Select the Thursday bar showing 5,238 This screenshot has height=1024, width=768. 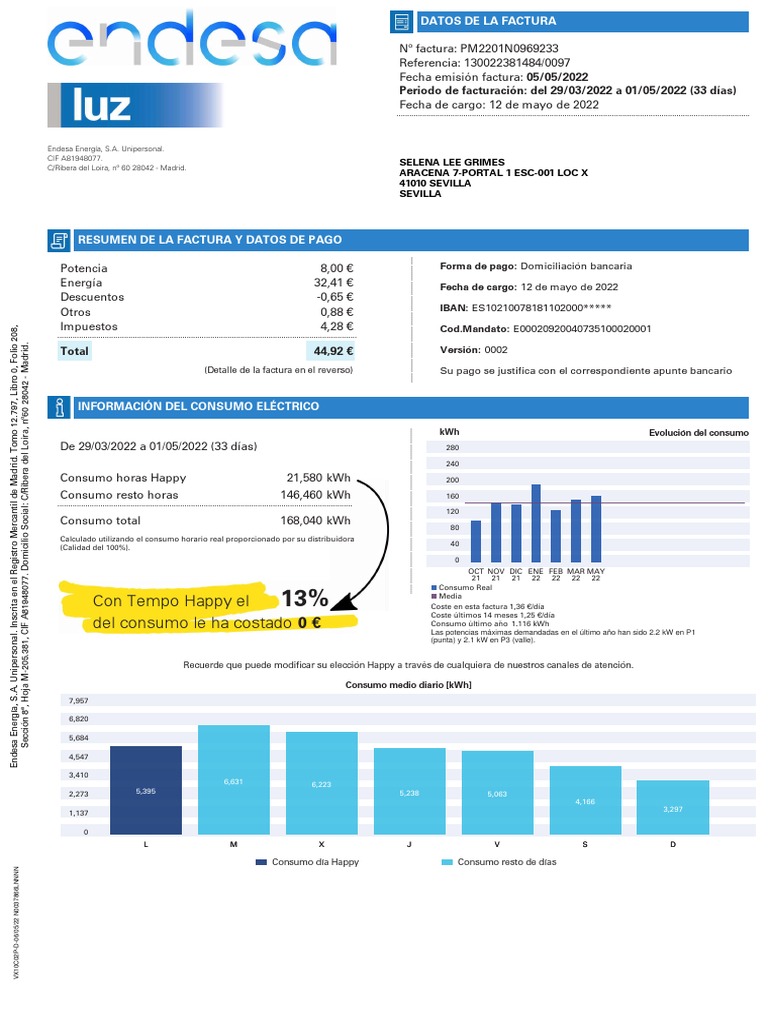point(409,792)
